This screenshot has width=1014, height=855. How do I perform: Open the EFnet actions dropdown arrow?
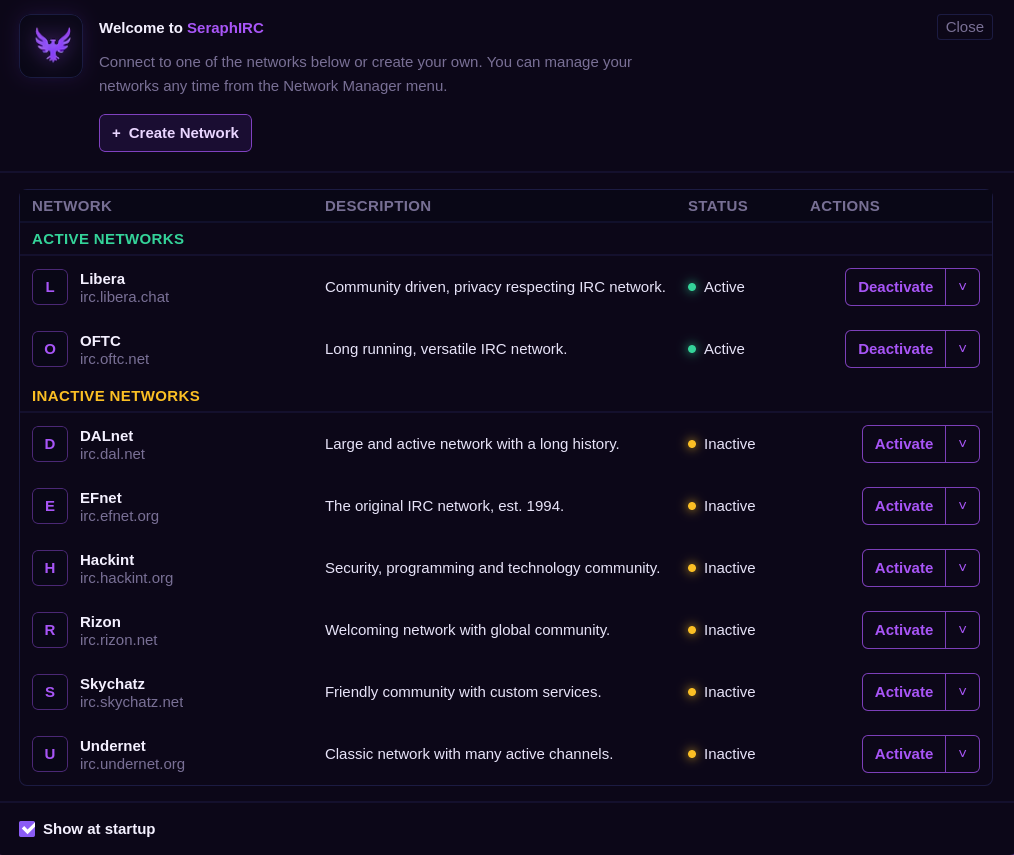[962, 506]
